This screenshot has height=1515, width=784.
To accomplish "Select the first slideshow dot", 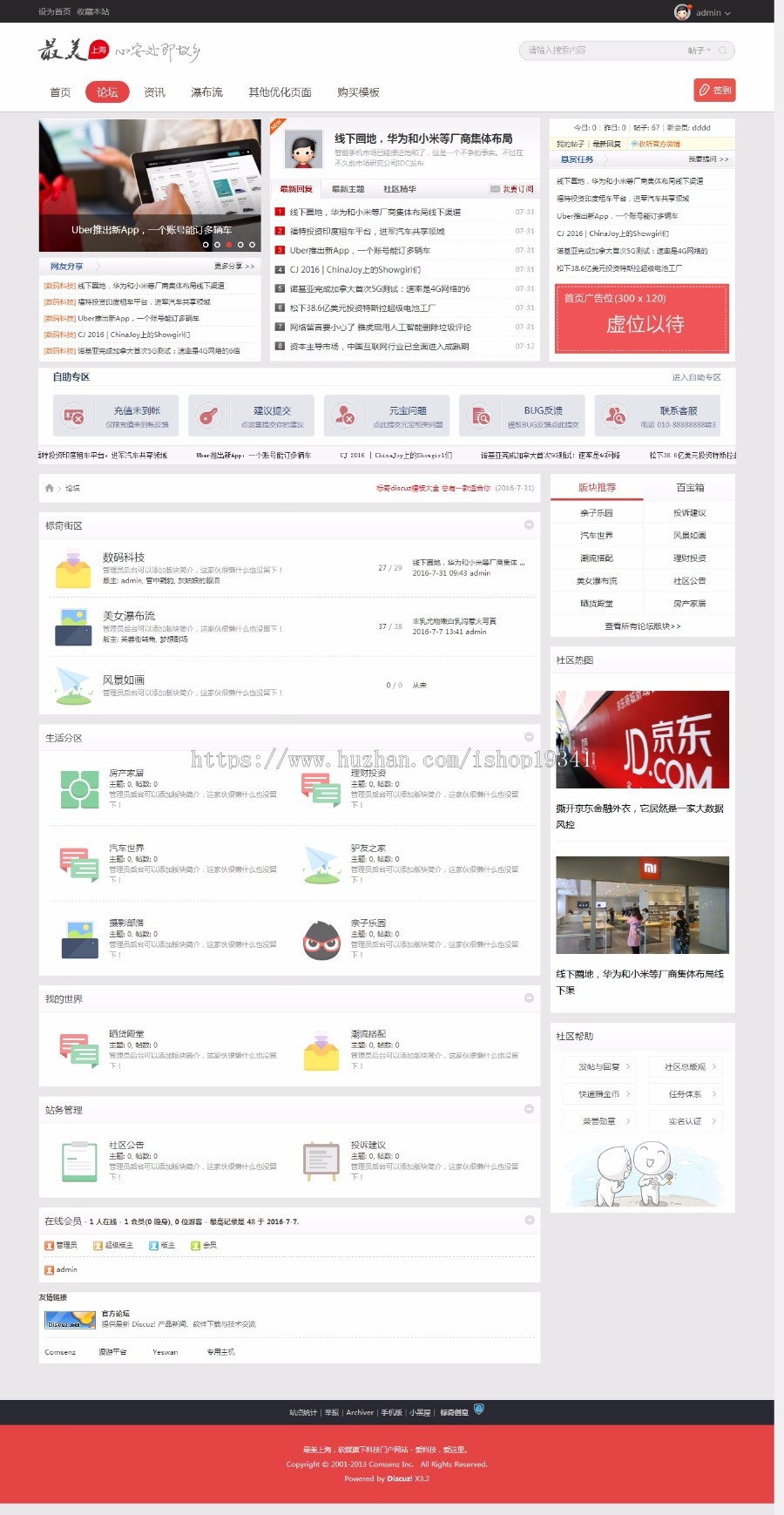I will coord(206,245).
